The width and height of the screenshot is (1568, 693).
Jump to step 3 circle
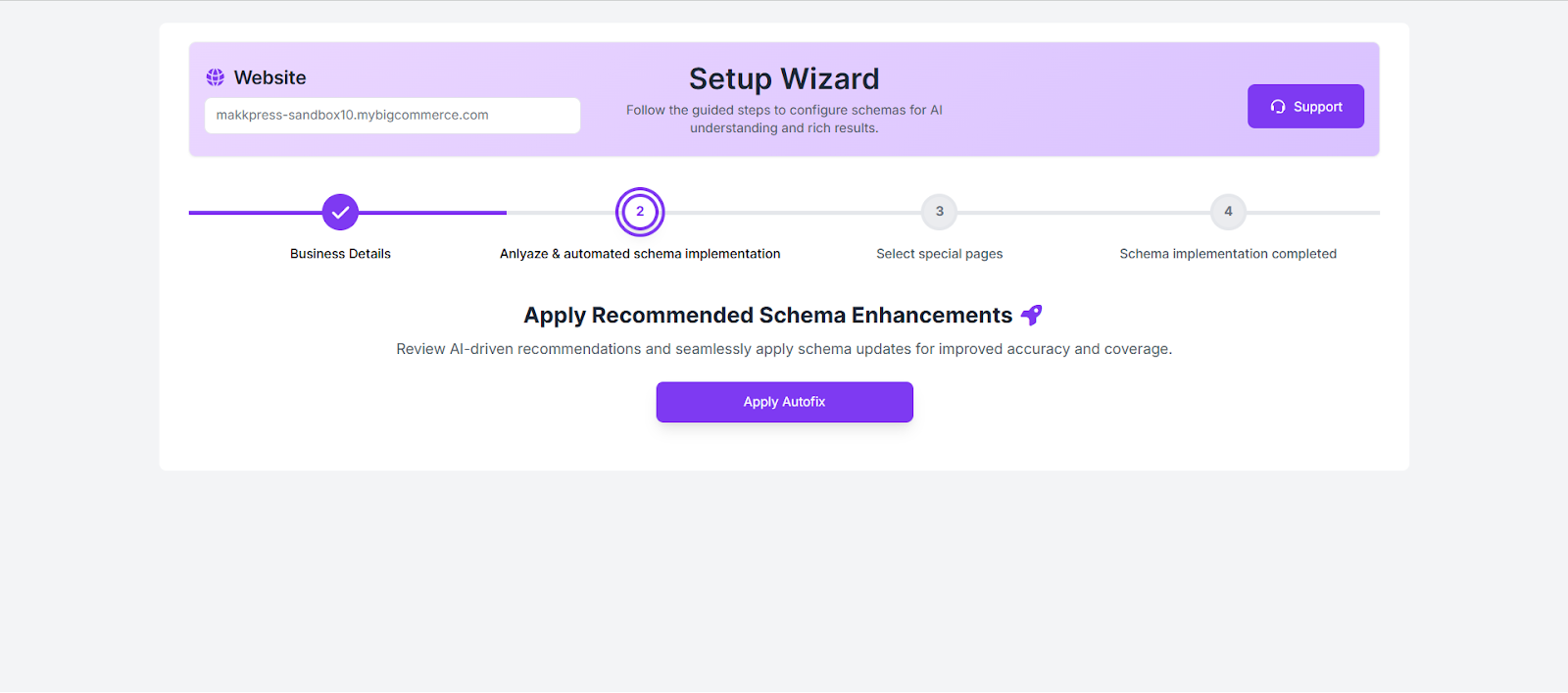939,212
